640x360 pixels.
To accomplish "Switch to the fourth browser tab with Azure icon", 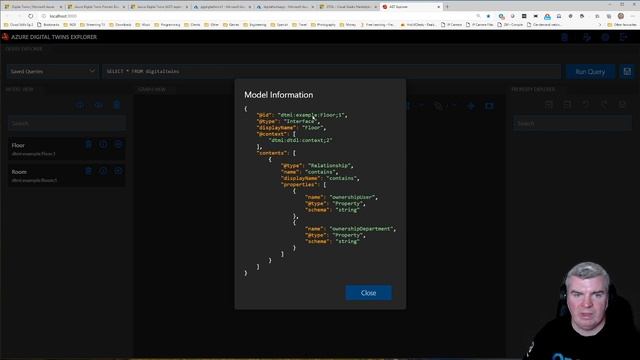I will point(223,7).
